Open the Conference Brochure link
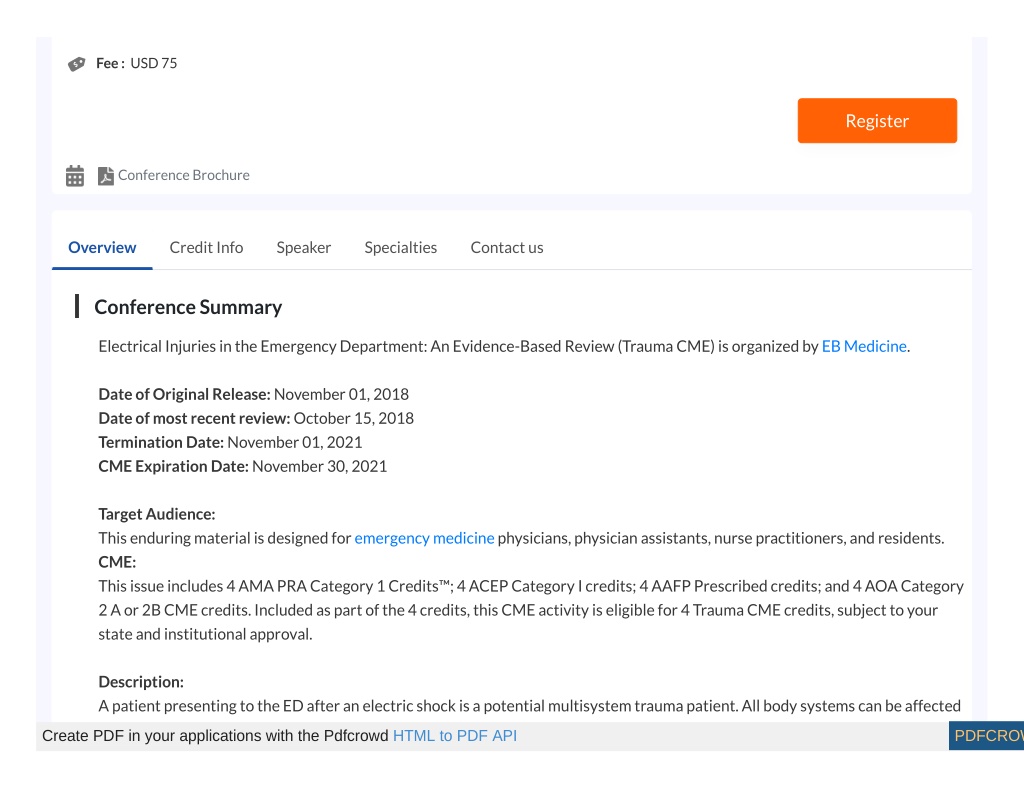The height and width of the screenshot is (791, 1024). click(x=184, y=175)
